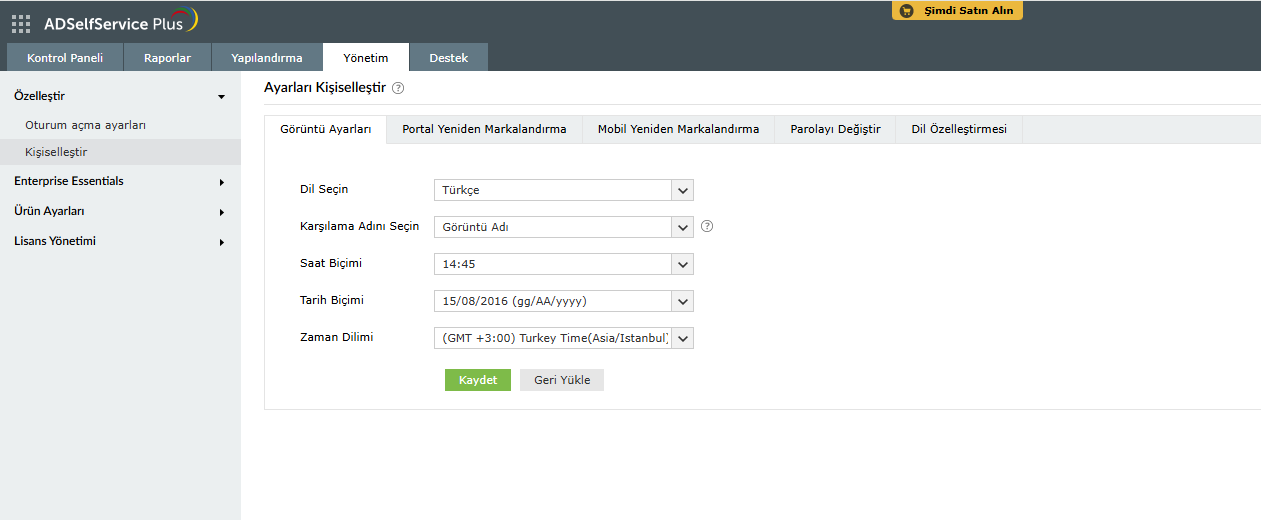Click the Geri Yükle button
This screenshot has width=1261, height=520.
pyautogui.click(x=562, y=380)
